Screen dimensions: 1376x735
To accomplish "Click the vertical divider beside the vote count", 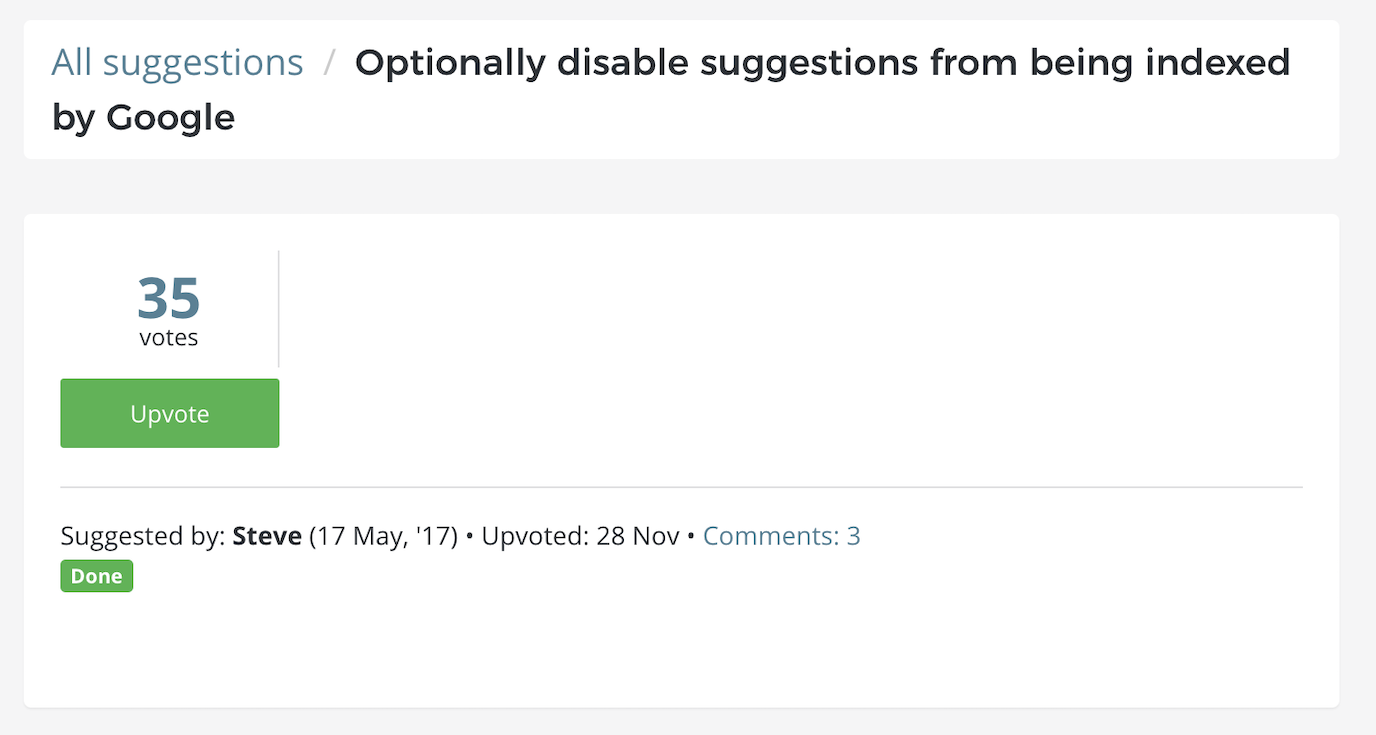I will (x=278, y=309).
